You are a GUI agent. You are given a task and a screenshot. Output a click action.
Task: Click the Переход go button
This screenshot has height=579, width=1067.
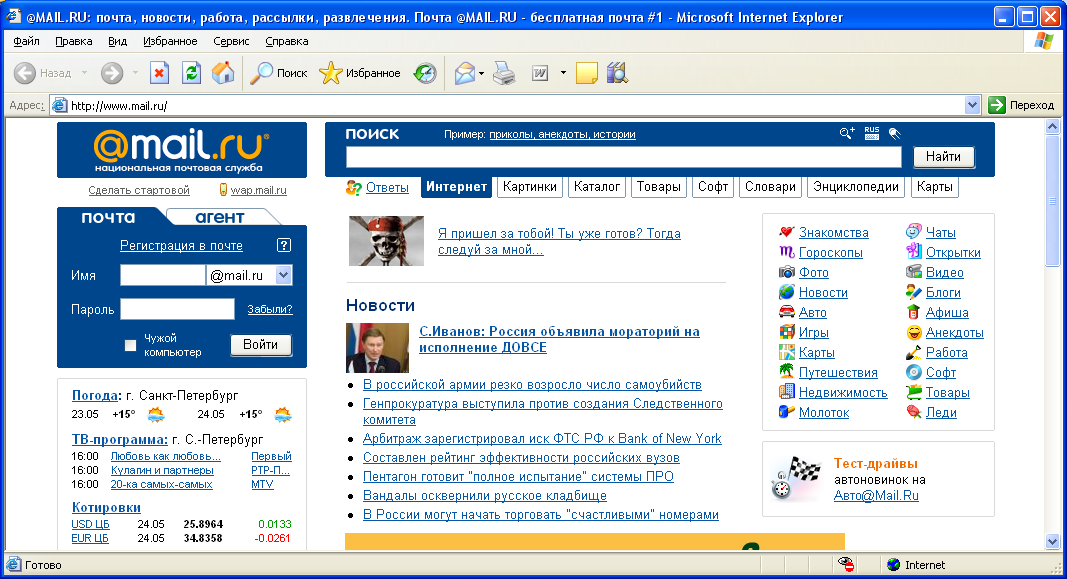(1022, 105)
